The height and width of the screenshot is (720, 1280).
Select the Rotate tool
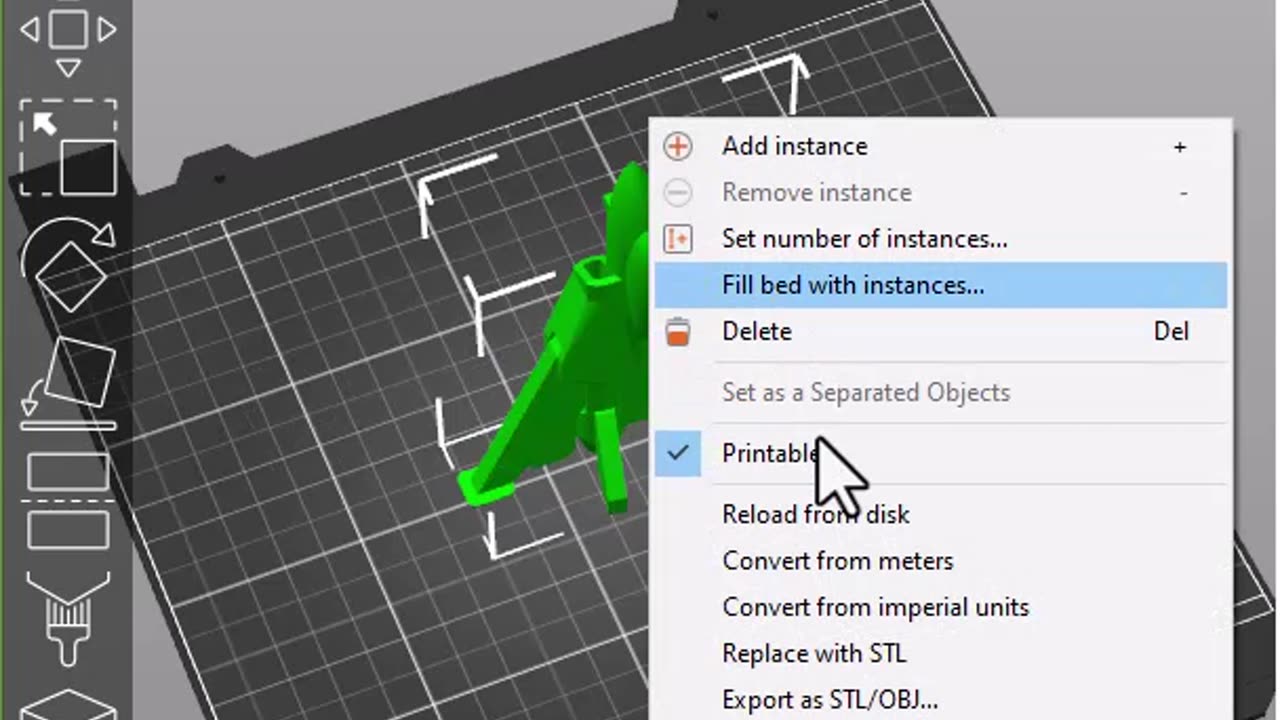pyautogui.click(x=68, y=265)
